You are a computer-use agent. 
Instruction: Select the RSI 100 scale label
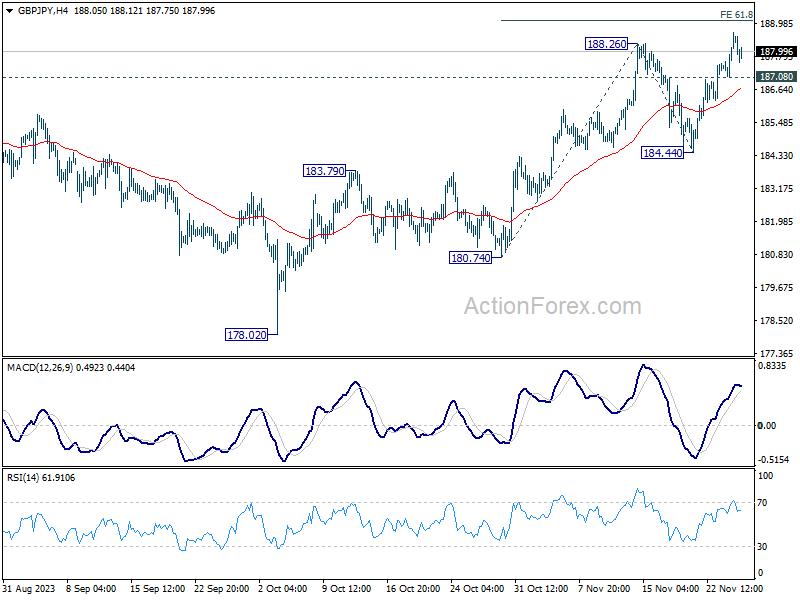[765, 476]
